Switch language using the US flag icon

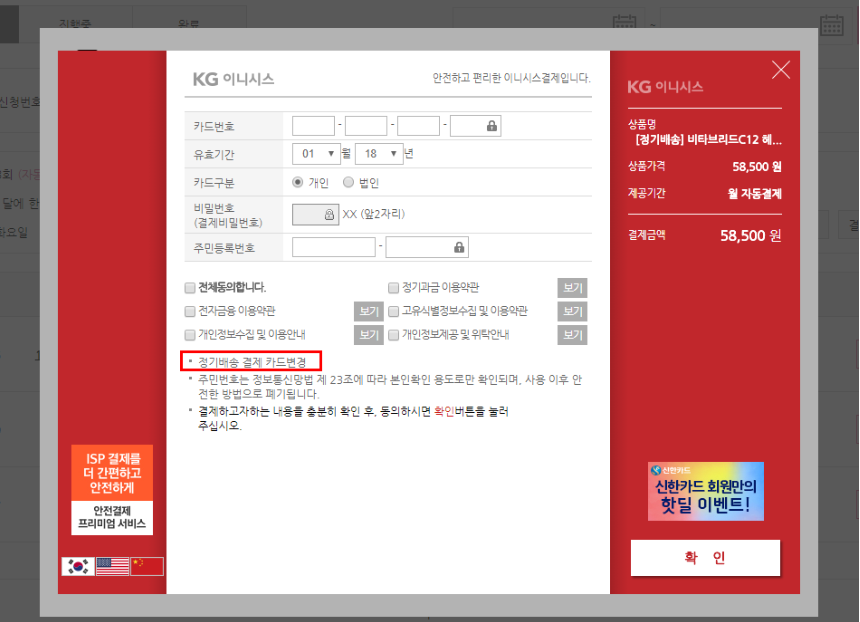pos(113,566)
